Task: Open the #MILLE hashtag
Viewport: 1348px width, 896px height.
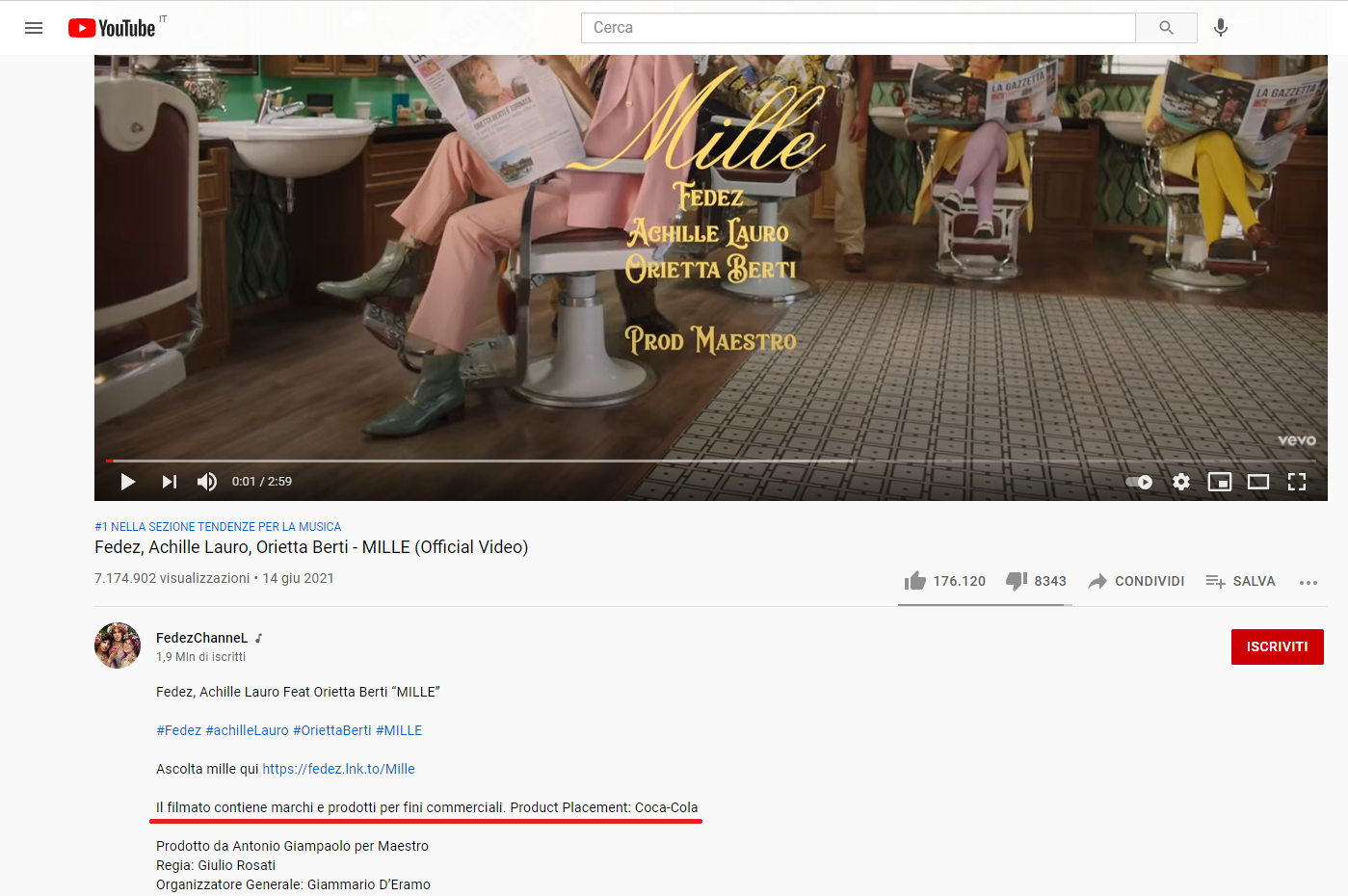Action: coord(399,730)
